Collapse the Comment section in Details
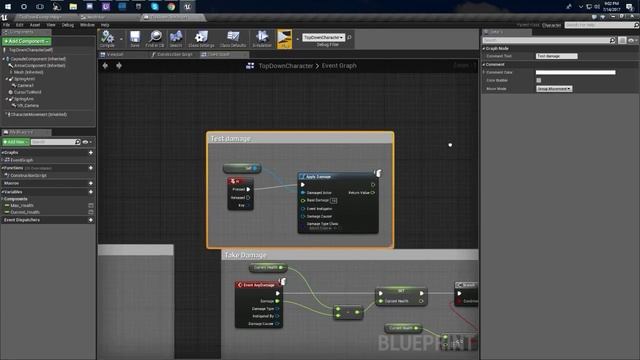This screenshot has width=640, height=360. tap(484, 64)
